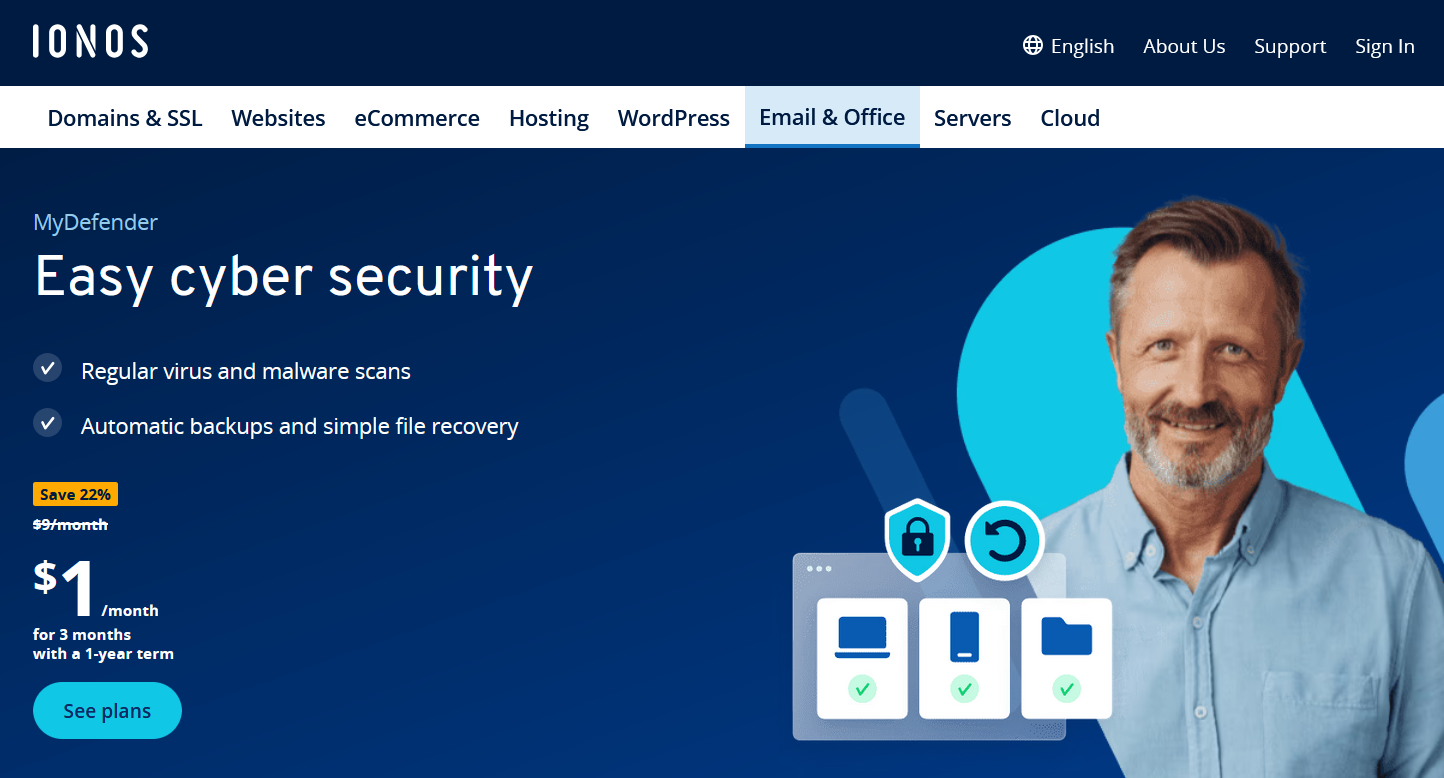The height and width of the screenshot is (778, 1444).
Task: Click the green checkmark under the laptop
Action: tap(862, 688)
